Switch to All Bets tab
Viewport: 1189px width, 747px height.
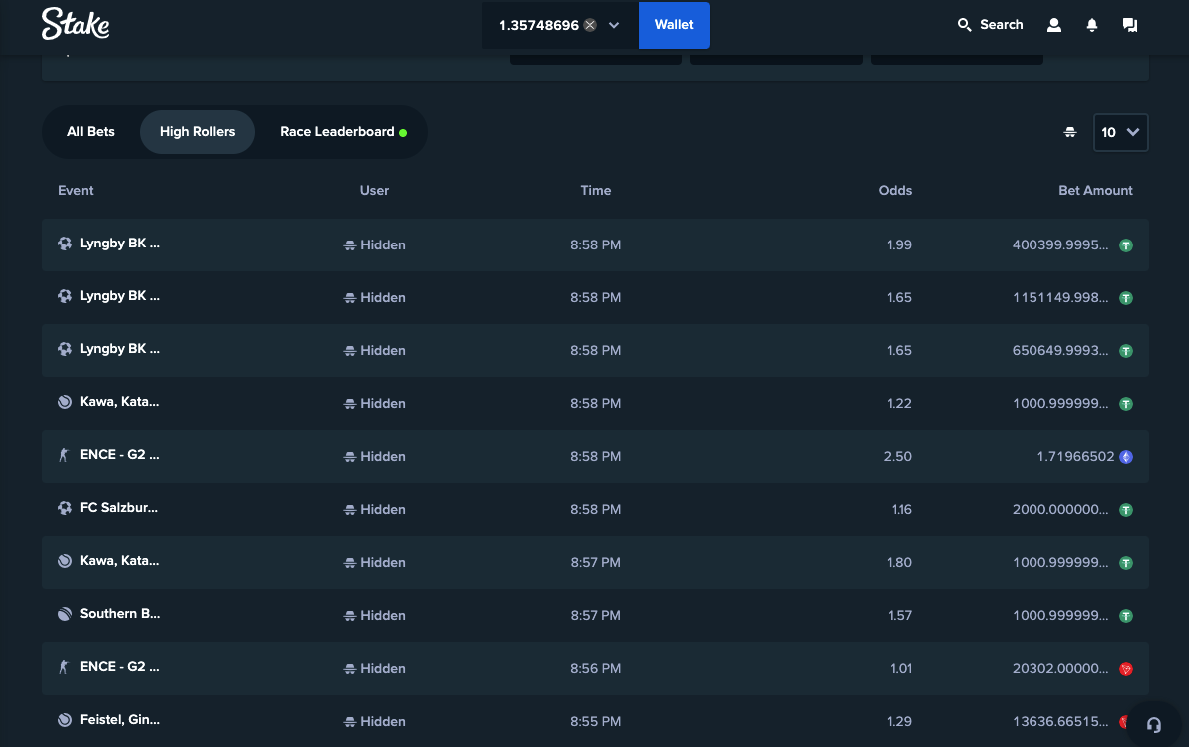click(91, 132)
